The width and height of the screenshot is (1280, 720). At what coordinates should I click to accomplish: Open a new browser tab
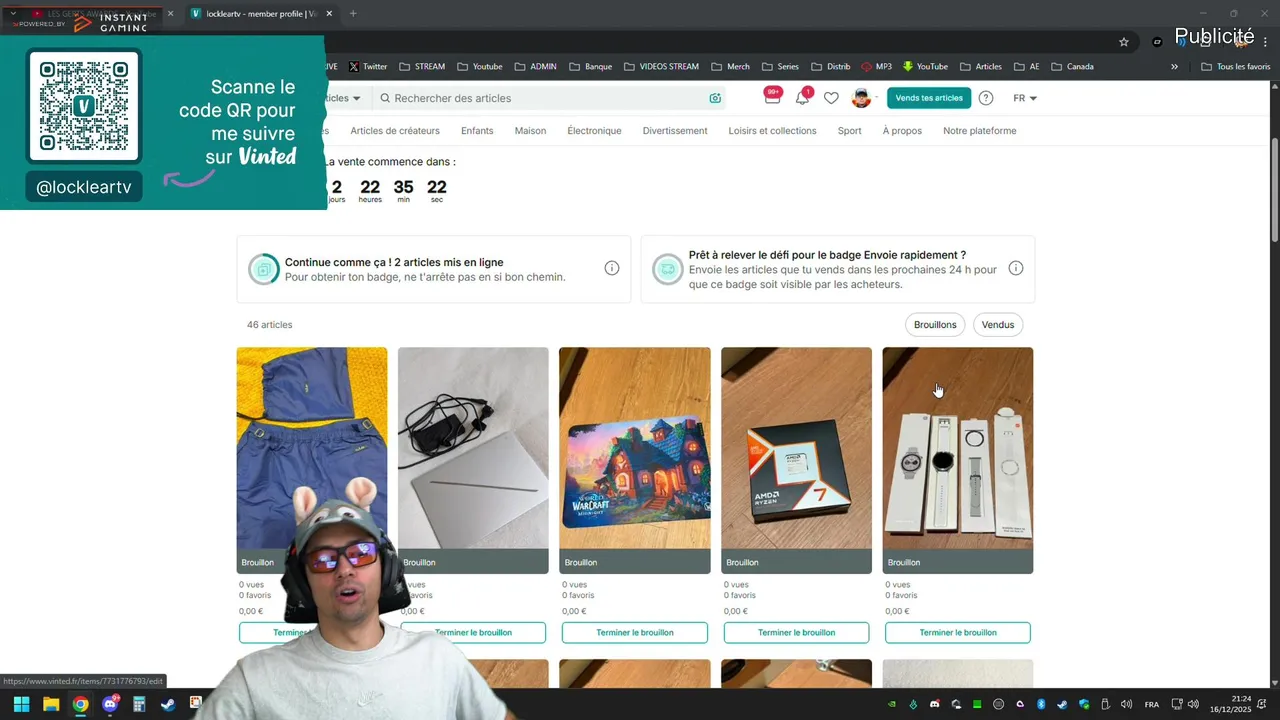pos(353,13)
